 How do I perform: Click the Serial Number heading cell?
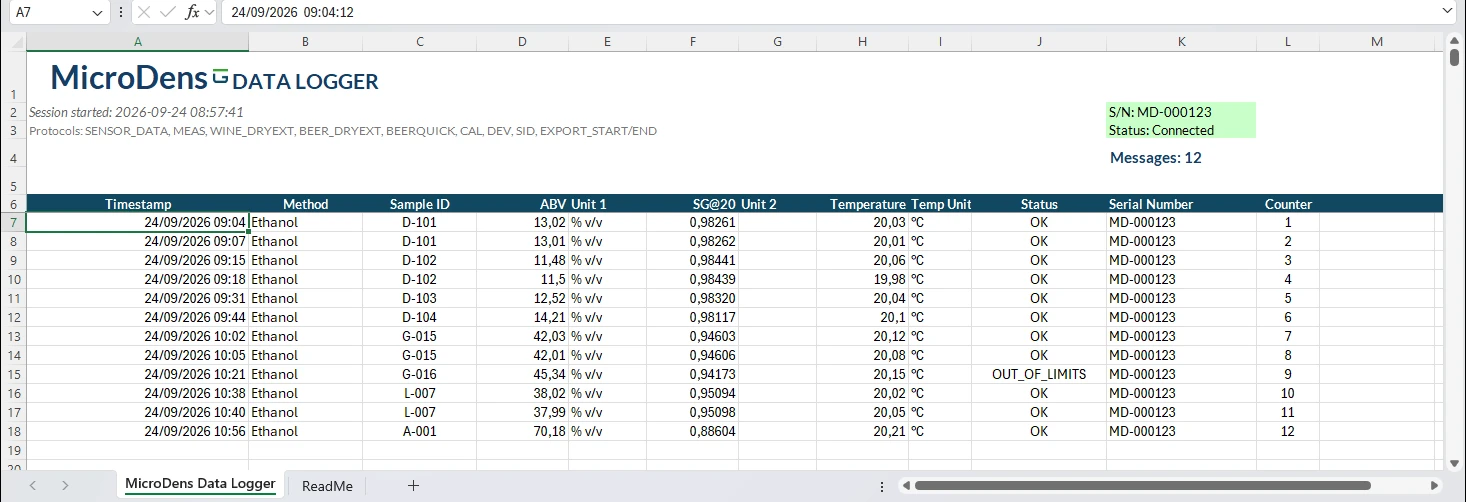coord(1181,204)
